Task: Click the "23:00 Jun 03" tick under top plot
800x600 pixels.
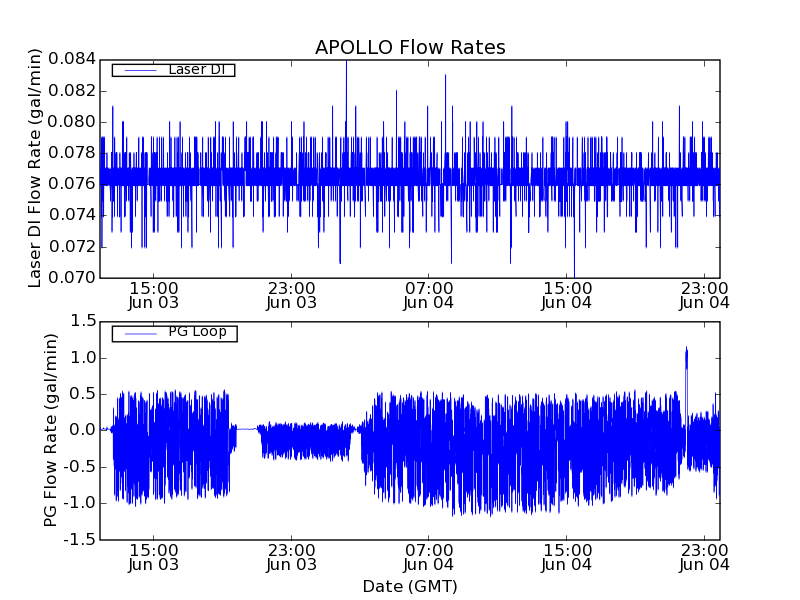Action: (x=291, y=295)
